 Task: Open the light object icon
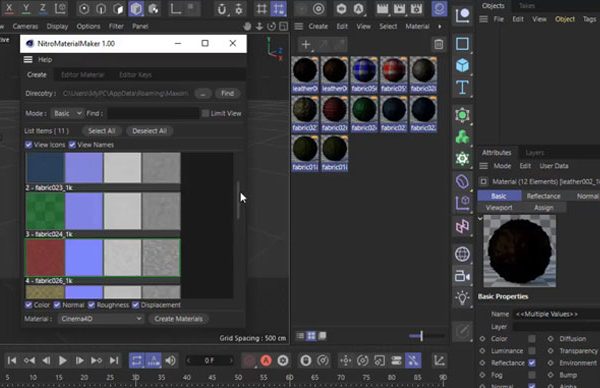[462, 297]
